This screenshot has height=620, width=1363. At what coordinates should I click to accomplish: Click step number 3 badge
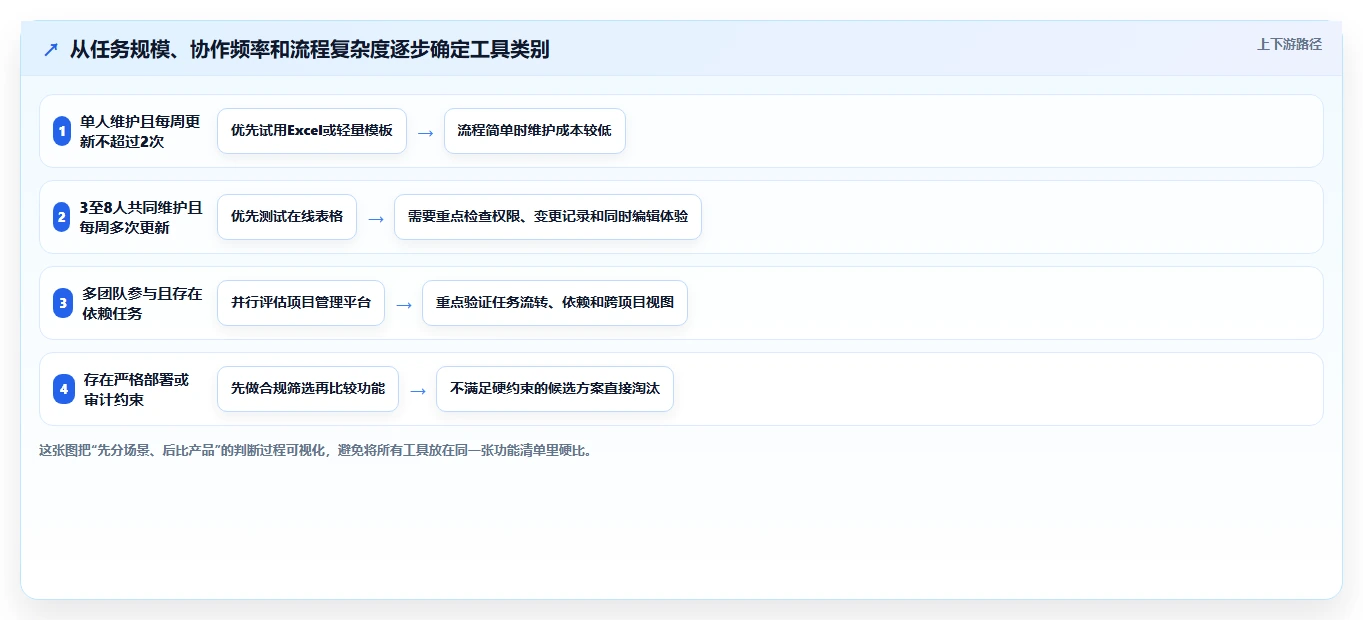click(x=63, y=303)
